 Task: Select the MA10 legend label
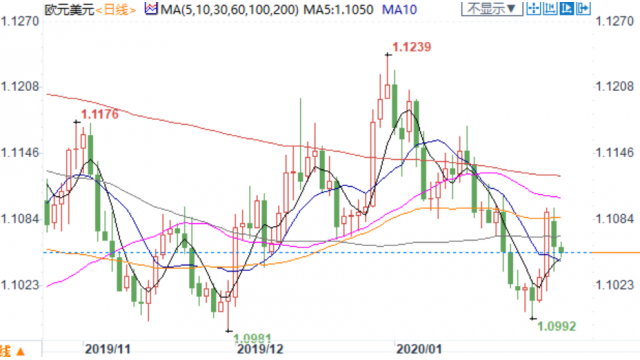click(399, 9)
